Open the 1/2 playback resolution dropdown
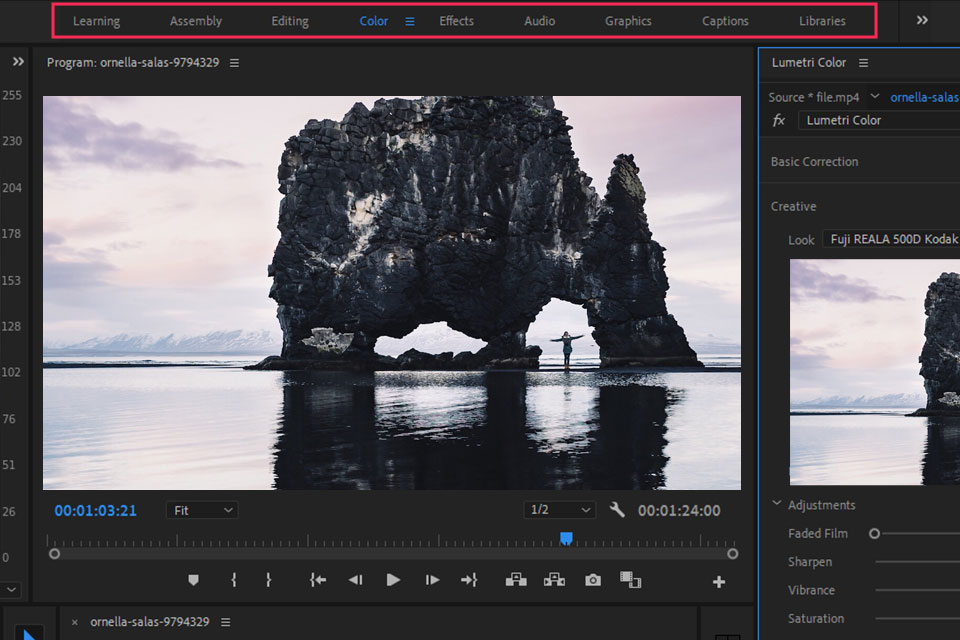The width and height of the screenshot is (960, 640). click(x=559, y=510)
